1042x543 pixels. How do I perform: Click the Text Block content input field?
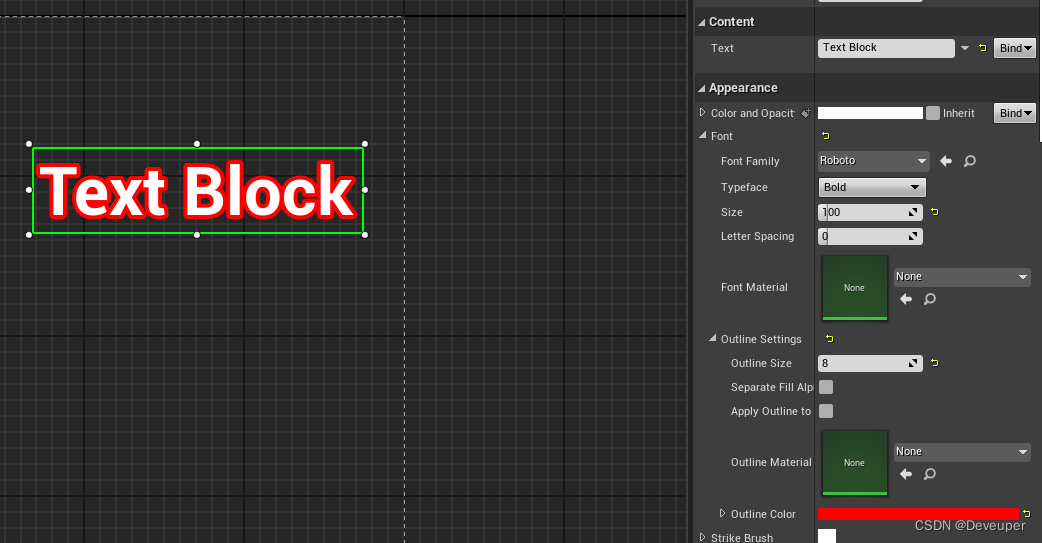pyautogui.click(x=886, y=48)
